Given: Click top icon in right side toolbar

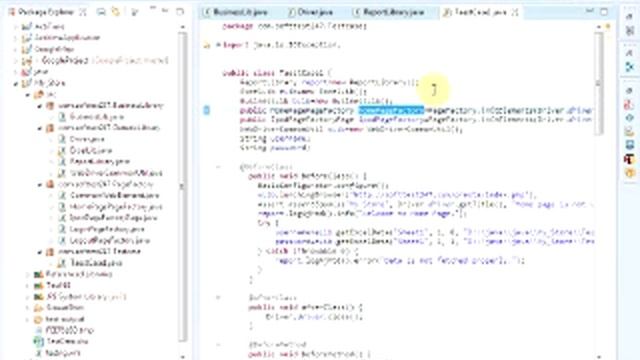Looking at the screenshot, I should (x=629, y=16).
